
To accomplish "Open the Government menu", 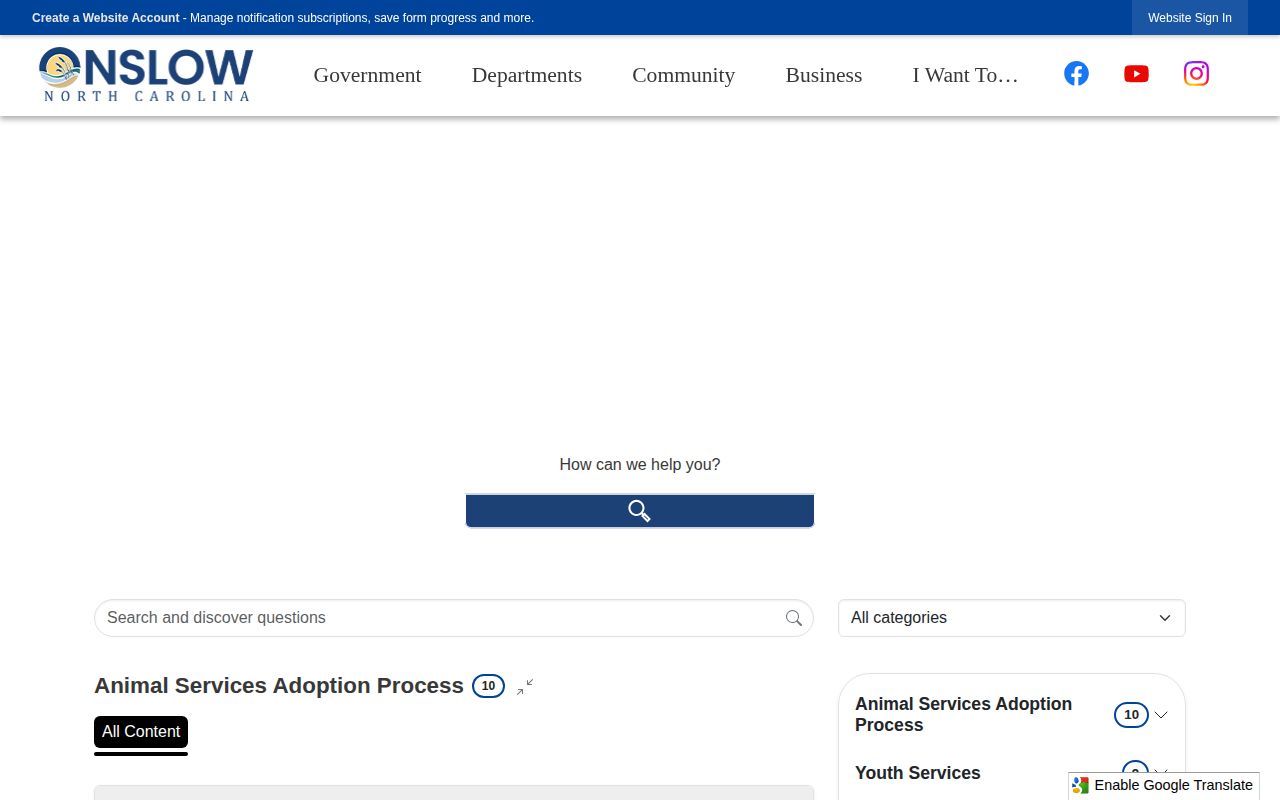I will click(368, 75).
